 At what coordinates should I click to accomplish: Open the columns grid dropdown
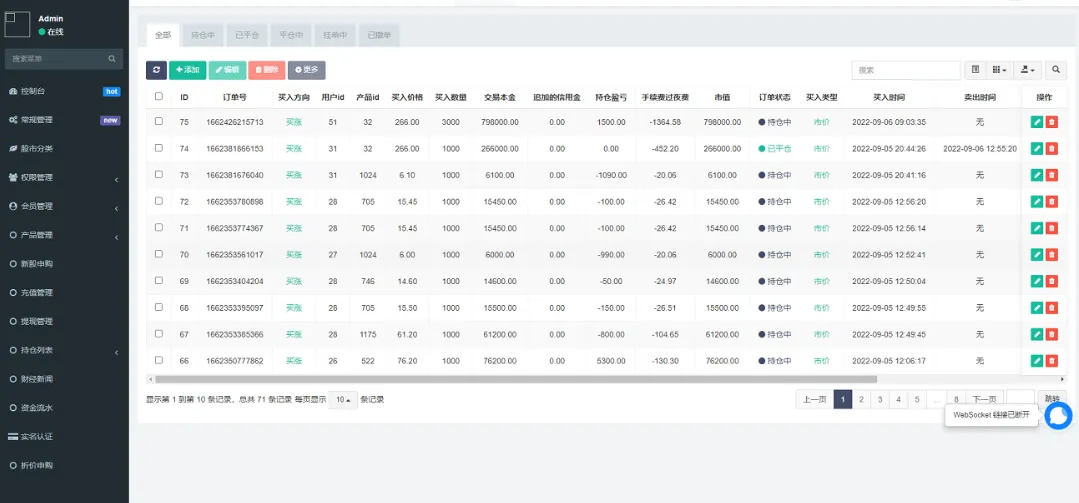click(1000, 70)
